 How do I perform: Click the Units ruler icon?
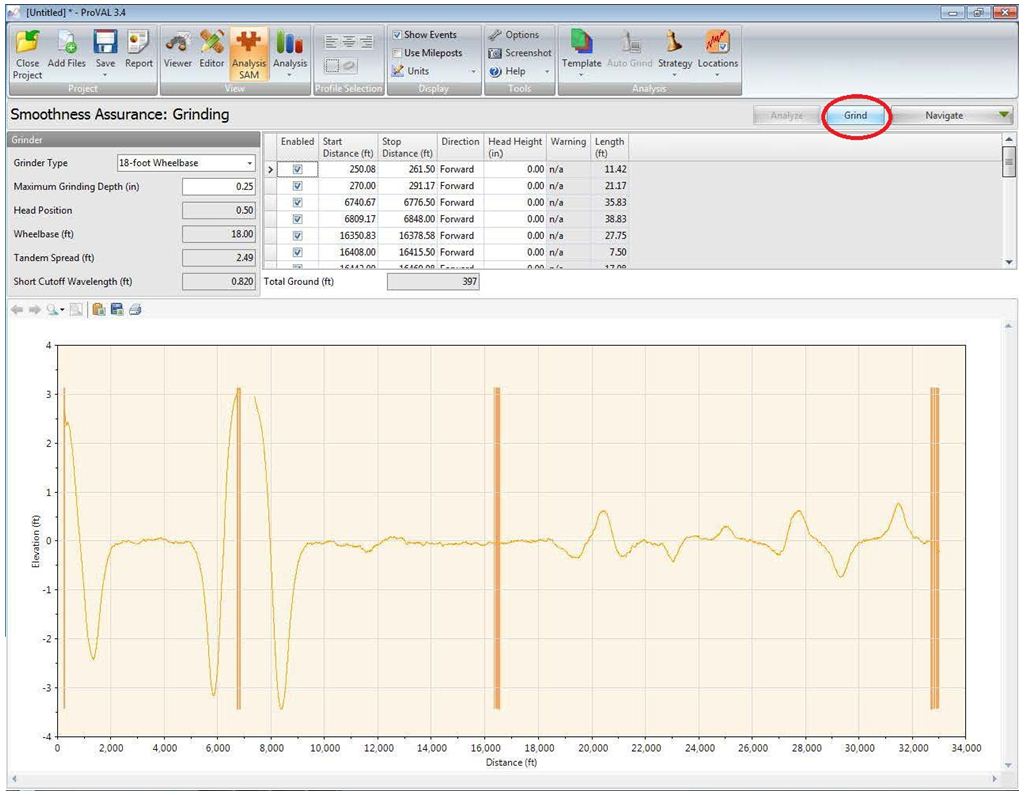tap(397, 71)
